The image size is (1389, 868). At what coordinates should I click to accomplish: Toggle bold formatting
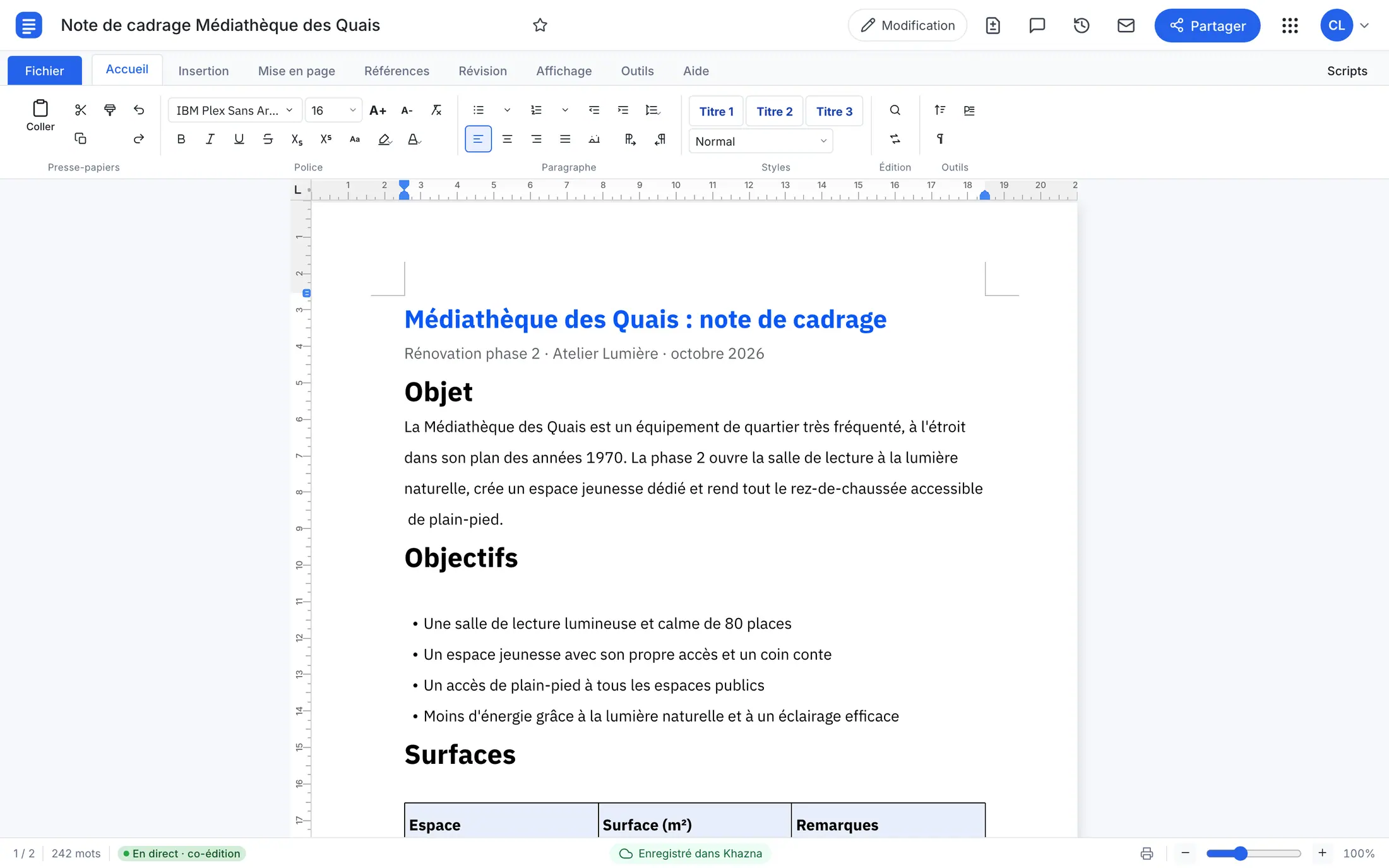[x=181, y=140]
